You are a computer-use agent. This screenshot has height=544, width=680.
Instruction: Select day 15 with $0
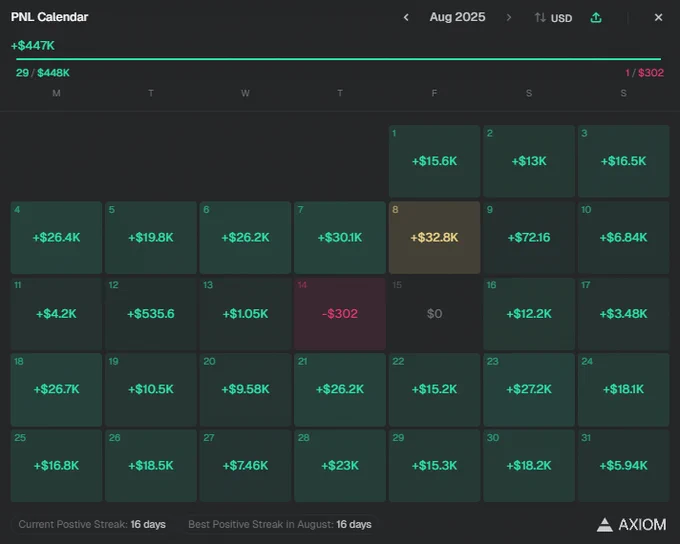[434, 314]
